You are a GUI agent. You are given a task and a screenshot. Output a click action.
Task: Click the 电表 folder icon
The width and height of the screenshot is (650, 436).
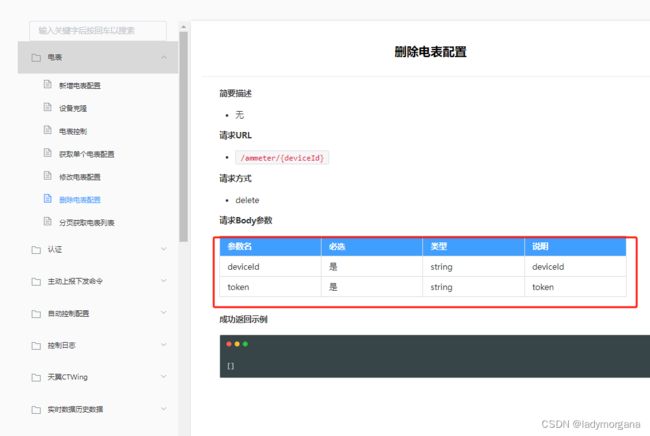point(36,58)
